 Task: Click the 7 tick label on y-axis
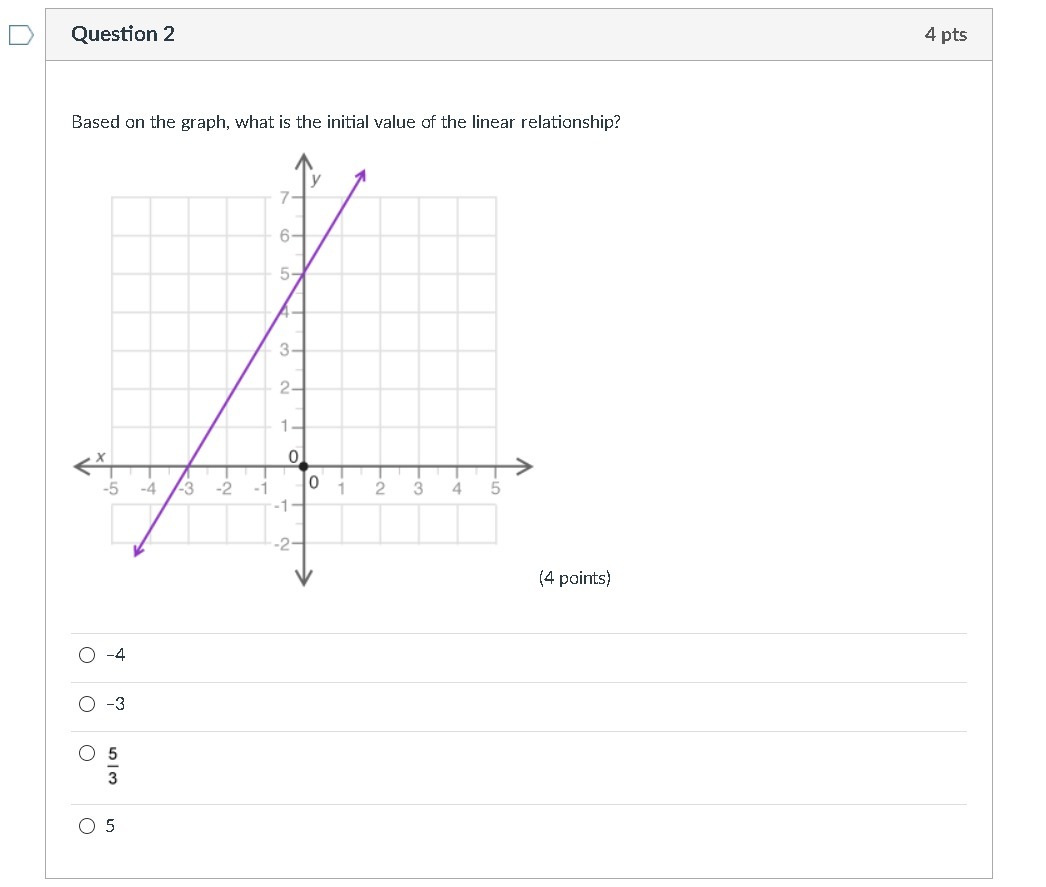pos(285,197)
